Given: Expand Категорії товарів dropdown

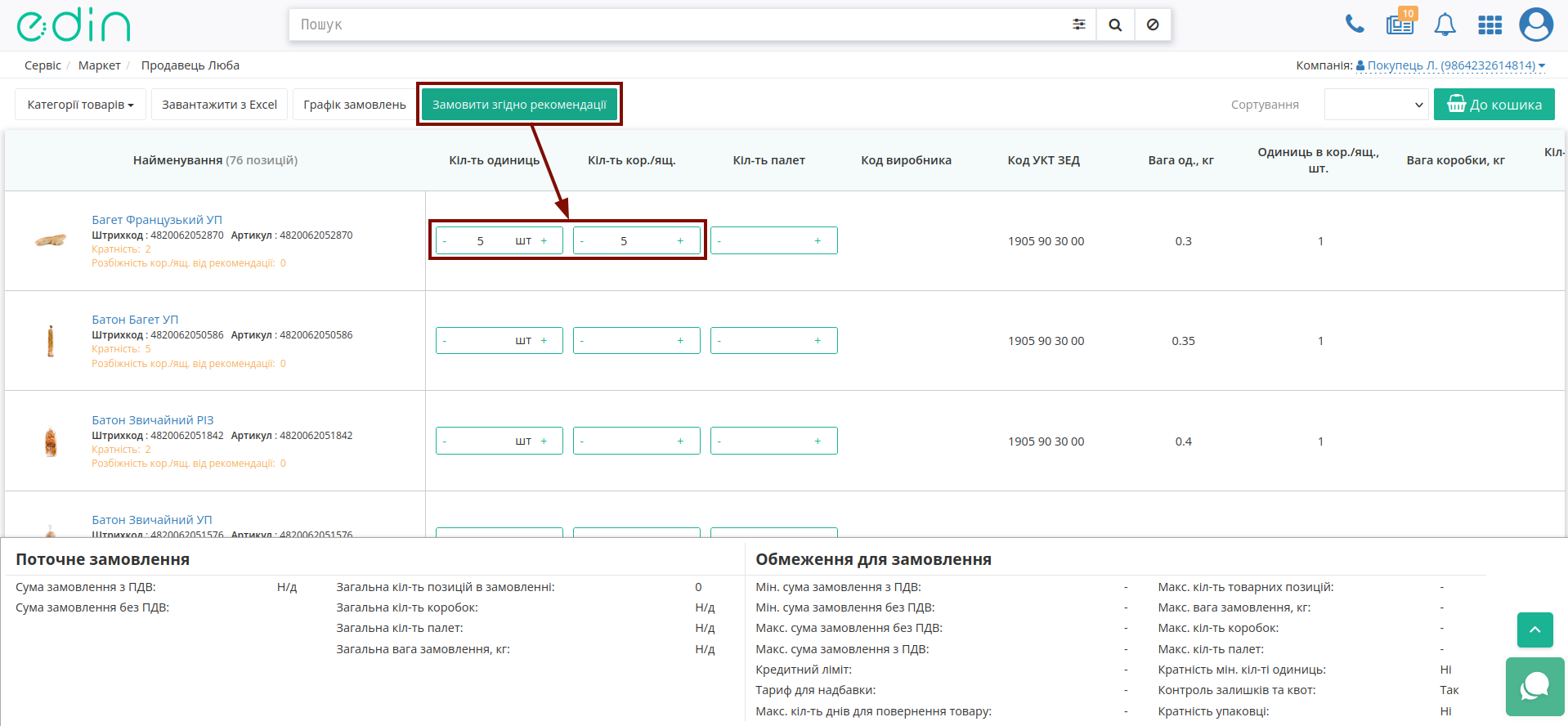Looking at the screenshot, I should [80, 105].
